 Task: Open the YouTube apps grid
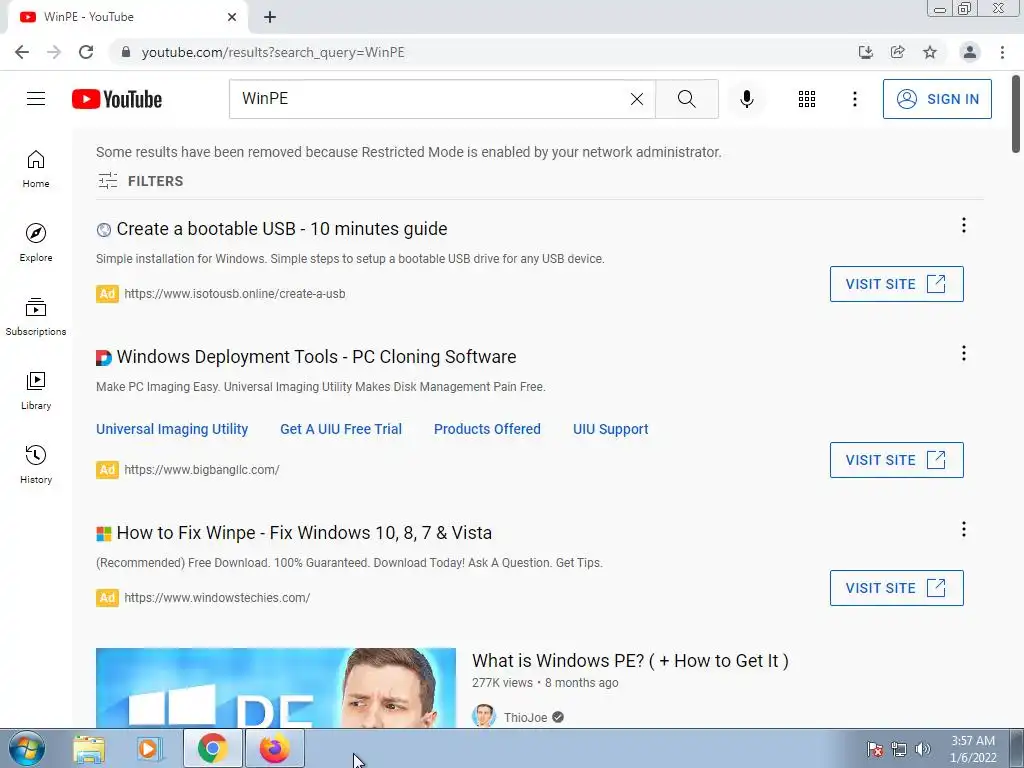click(807, 99)
